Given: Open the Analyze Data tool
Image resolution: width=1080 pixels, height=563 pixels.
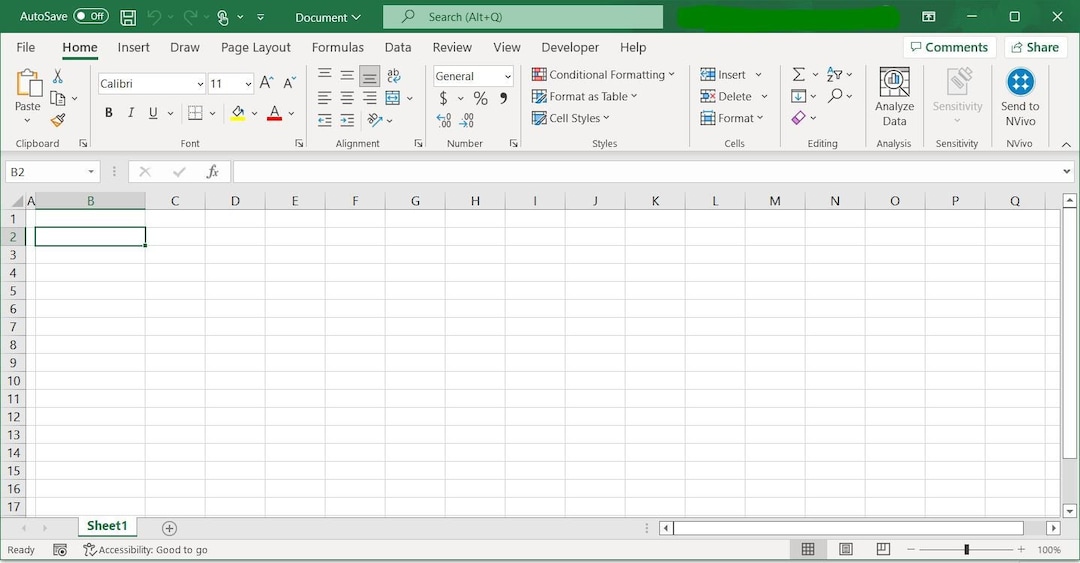Looking at the screenshot, I should tap(894, 97).
